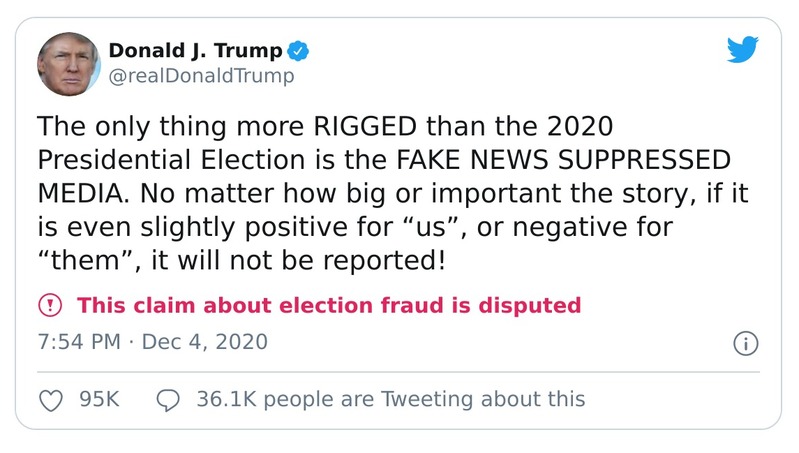
Task: Click the Twitter bird logo
Action: tap(742, 49)
